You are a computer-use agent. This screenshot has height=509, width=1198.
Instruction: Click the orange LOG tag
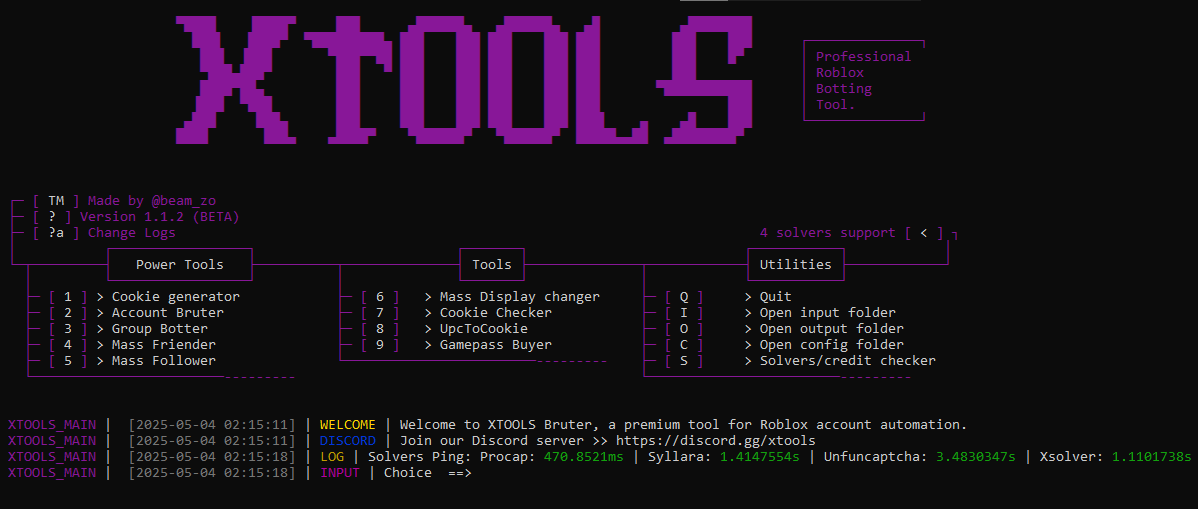332,457
